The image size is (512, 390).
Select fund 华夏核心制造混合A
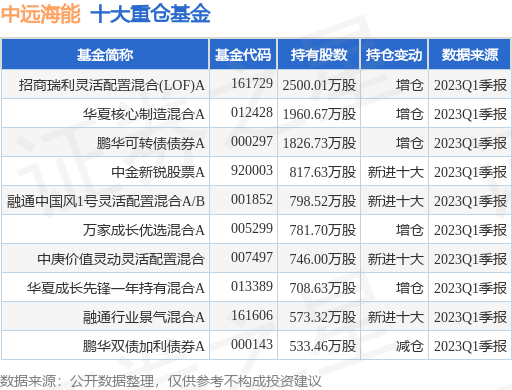click(x=144, y=114)
